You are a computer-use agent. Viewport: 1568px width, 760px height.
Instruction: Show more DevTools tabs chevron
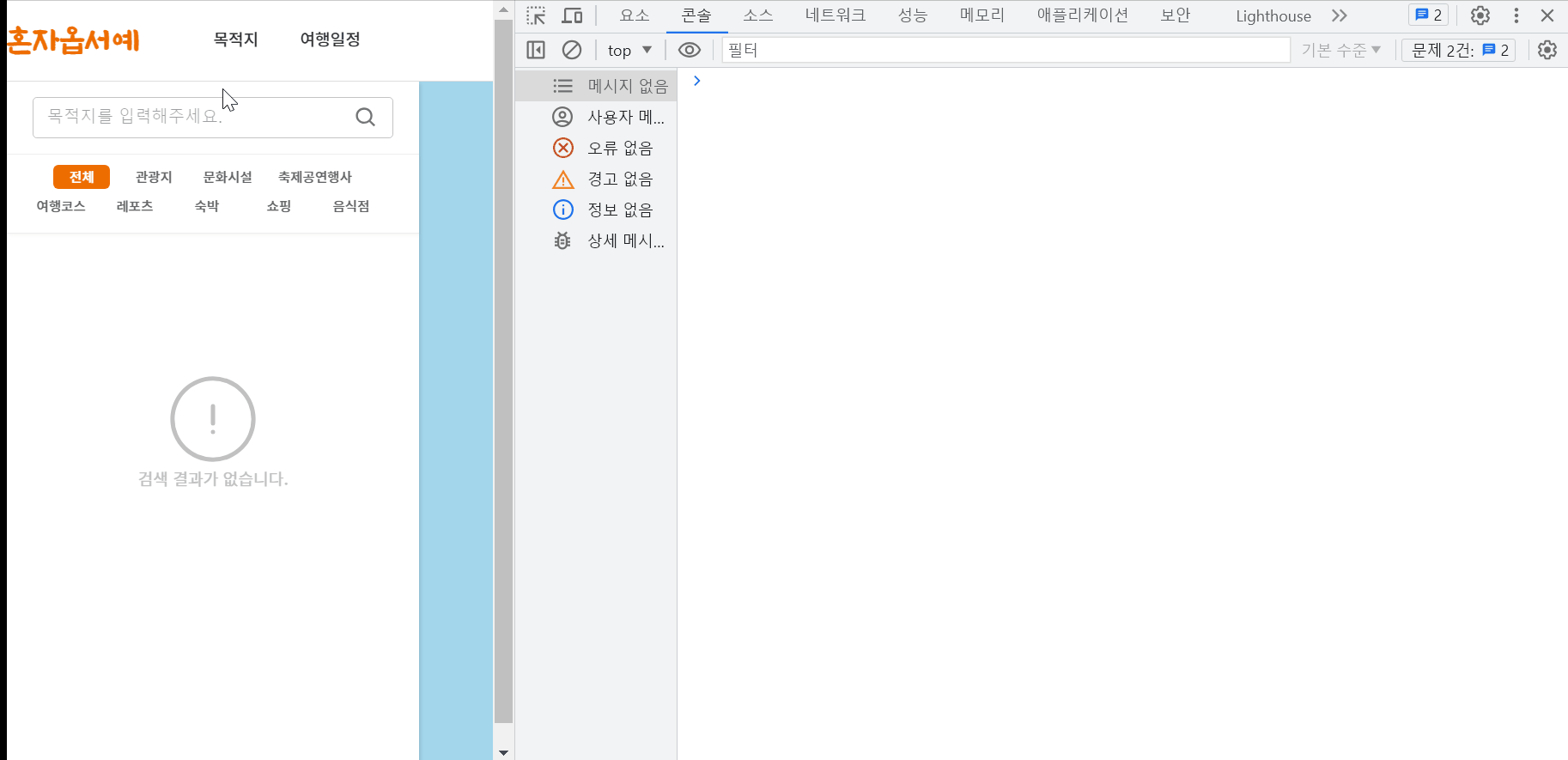tap(1340, 15)
